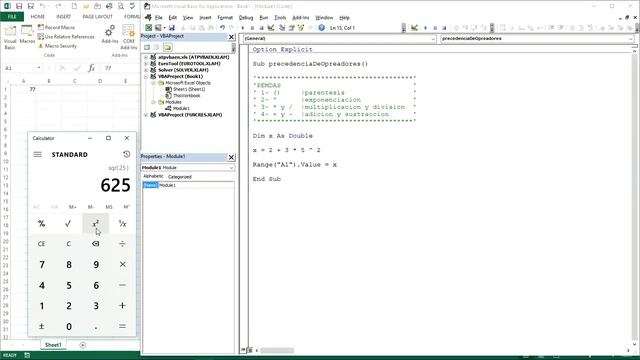
Task: Open Project Explorer icon in VBA toolbar
Action: point(282,28)
